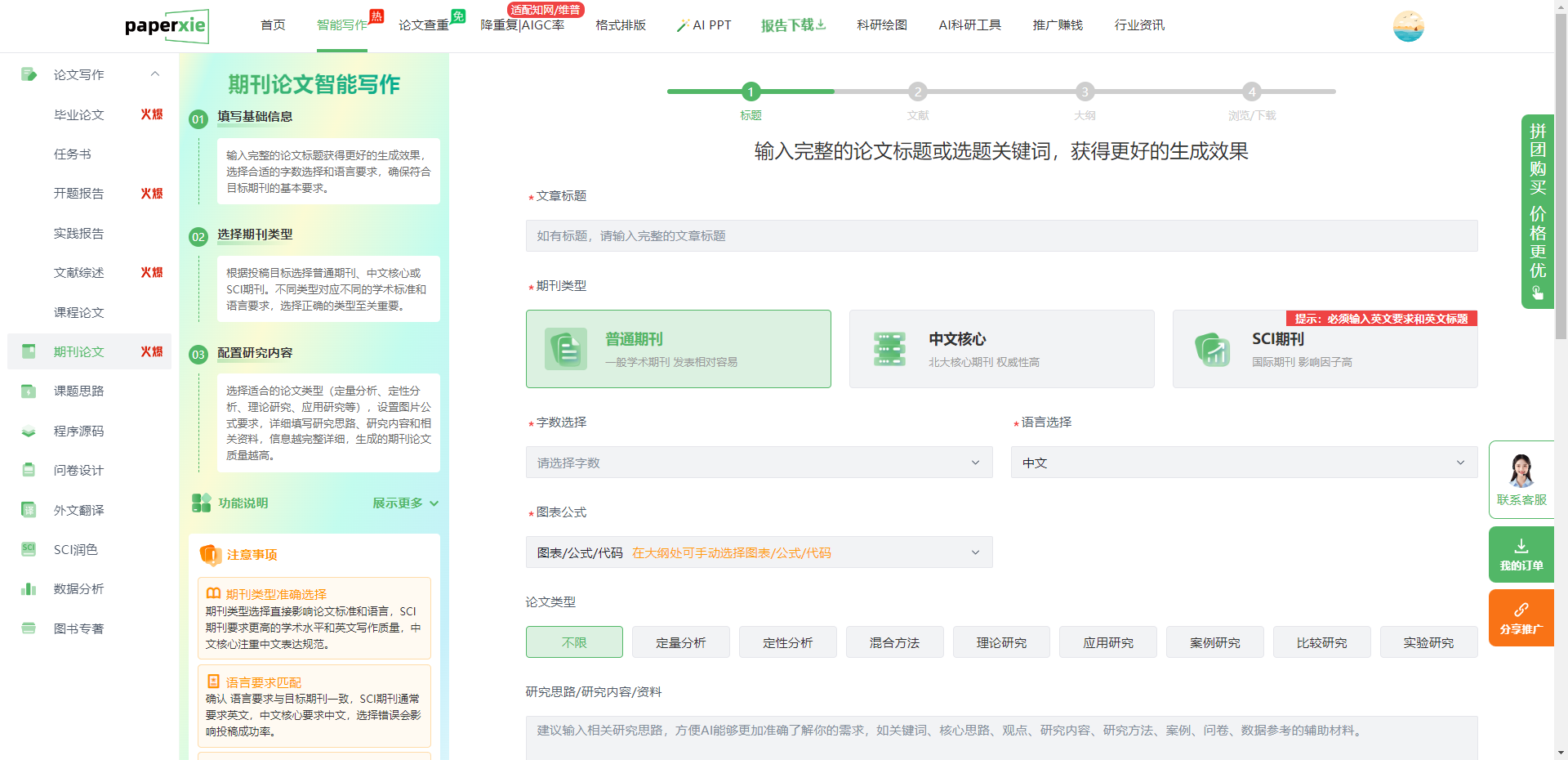Open the 论文查重 navigation tab
Screen dimensions: 1568x760
(424, 25)
